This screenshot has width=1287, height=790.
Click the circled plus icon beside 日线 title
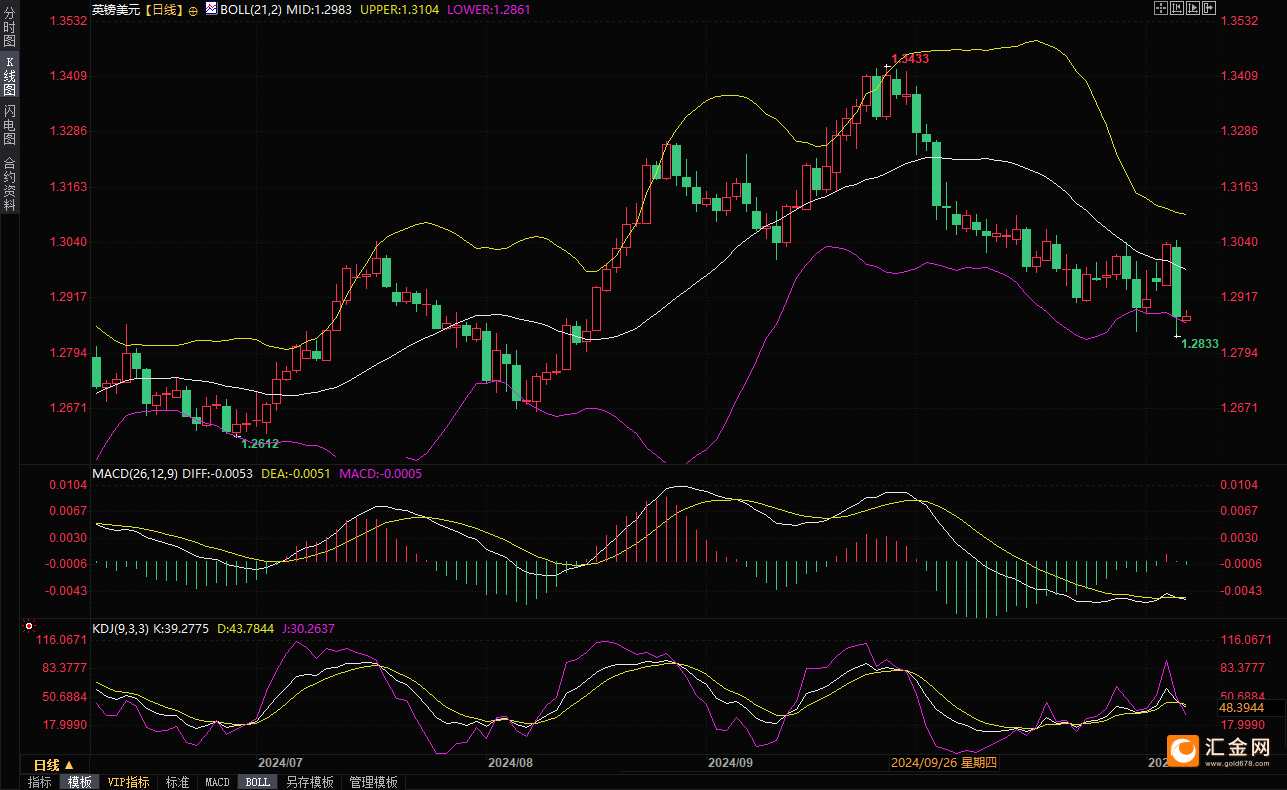[193, 9]
